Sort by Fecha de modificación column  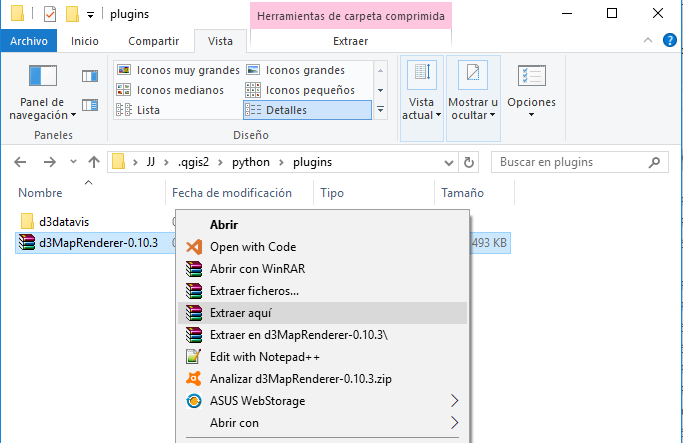232,193
